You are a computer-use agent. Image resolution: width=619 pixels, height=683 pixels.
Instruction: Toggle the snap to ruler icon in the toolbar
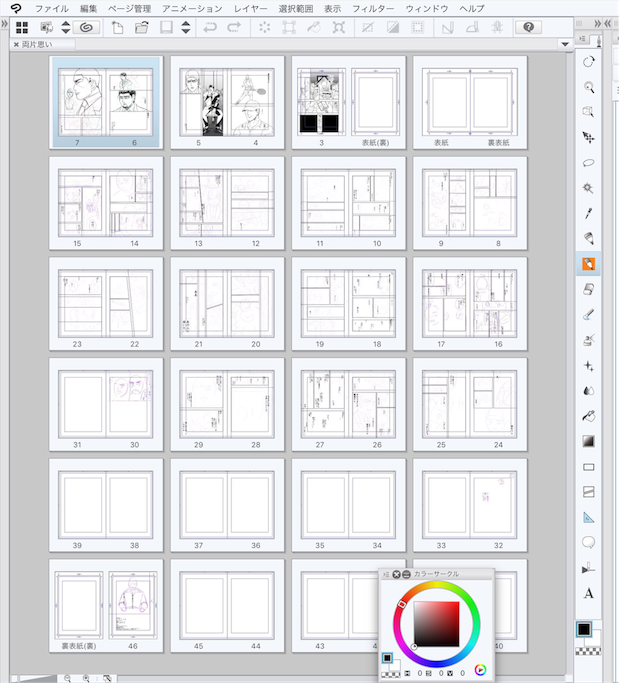[x=447, y=27]
